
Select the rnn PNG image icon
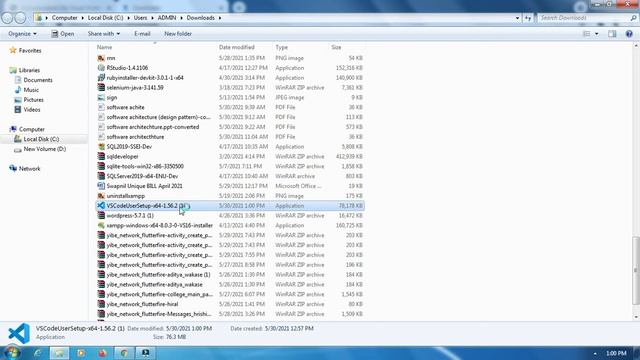[x=101, y=58]
